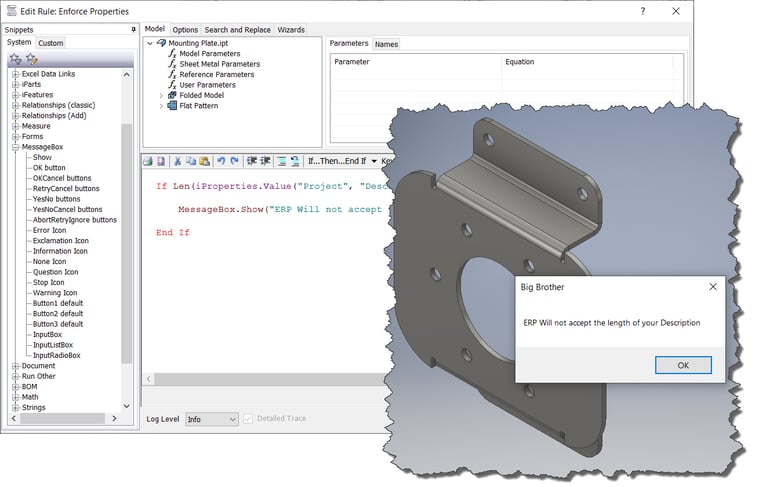770x487 pixels.
Task: Click Flat Pattern node icon
Action: pos(172,106)
